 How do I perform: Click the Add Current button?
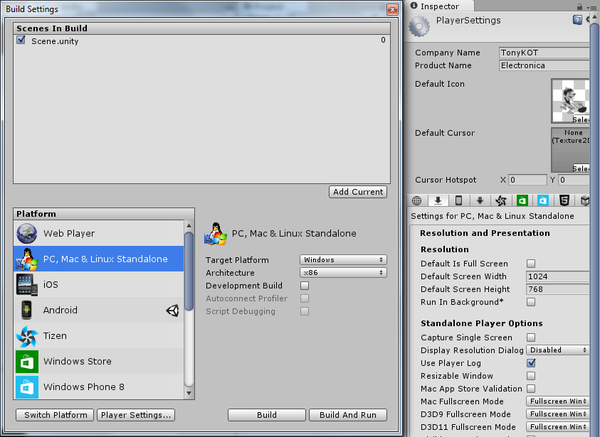[358, 192]
